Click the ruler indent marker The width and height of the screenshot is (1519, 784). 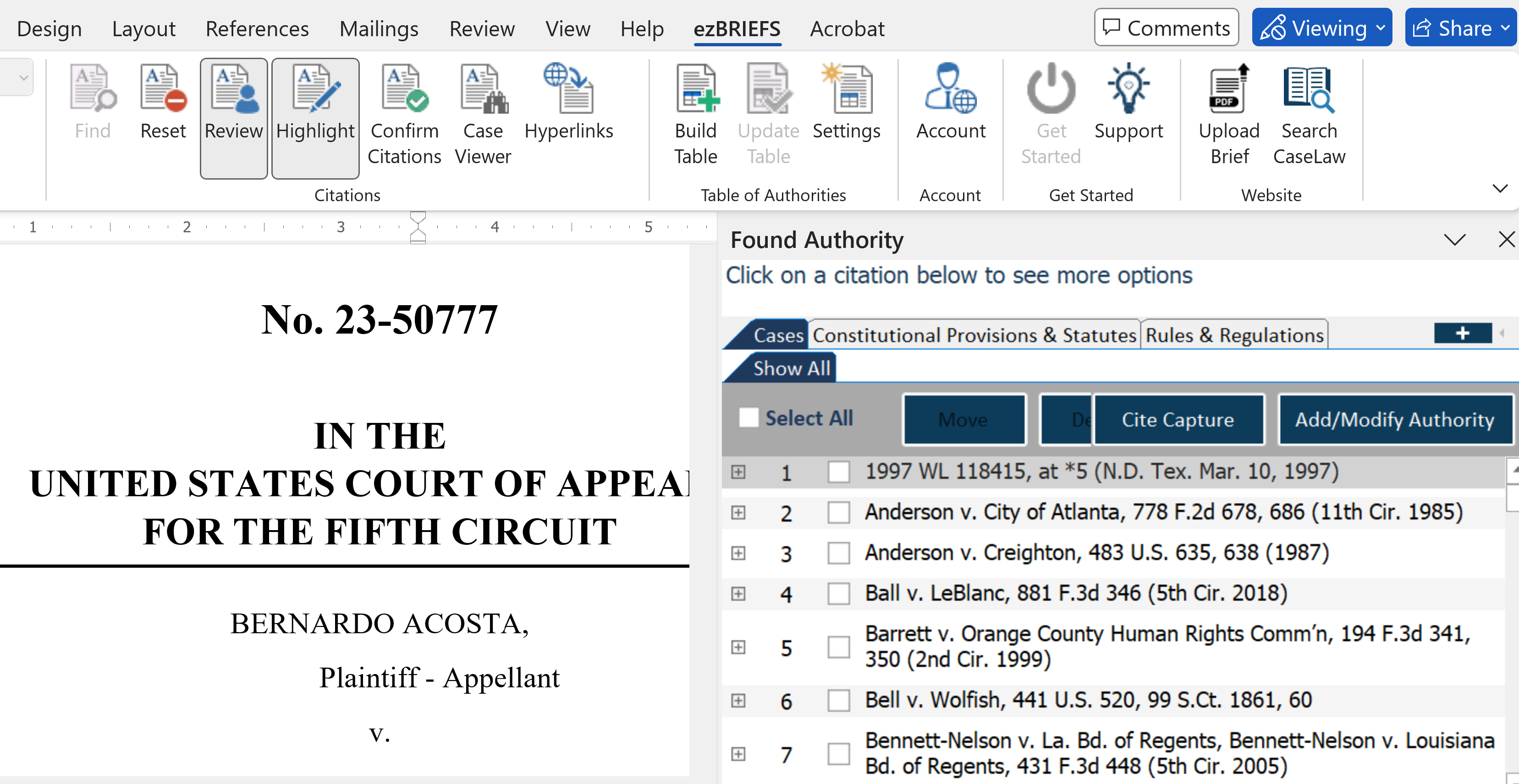[x=418, y=227]
